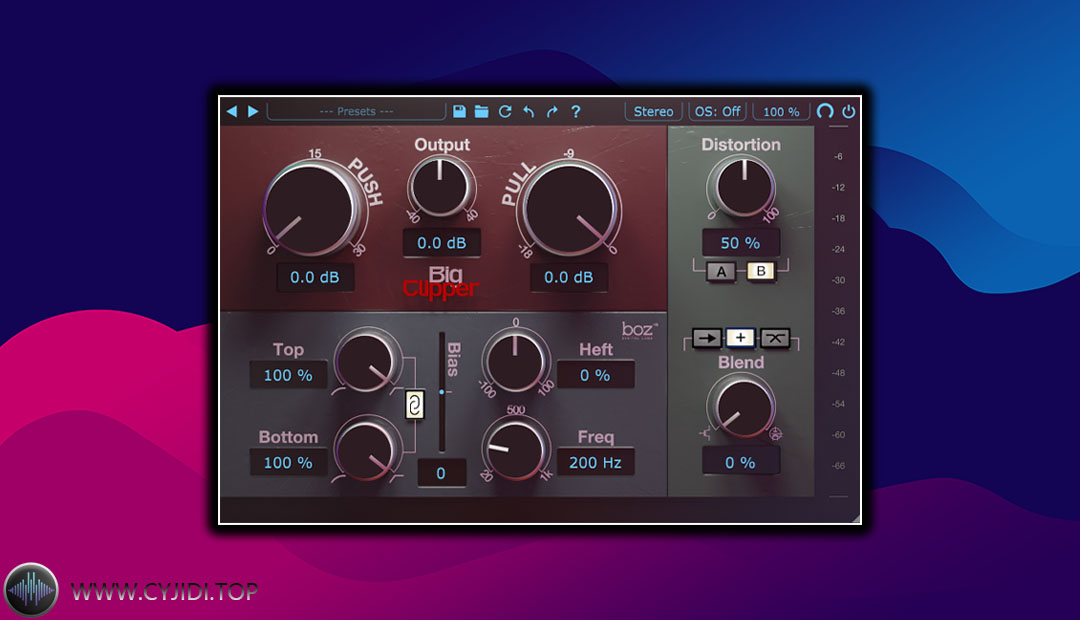This screenshot has width=1080, height=620.
Task: Change oversampling OS: Off setting
Action: tap(718, 112)
